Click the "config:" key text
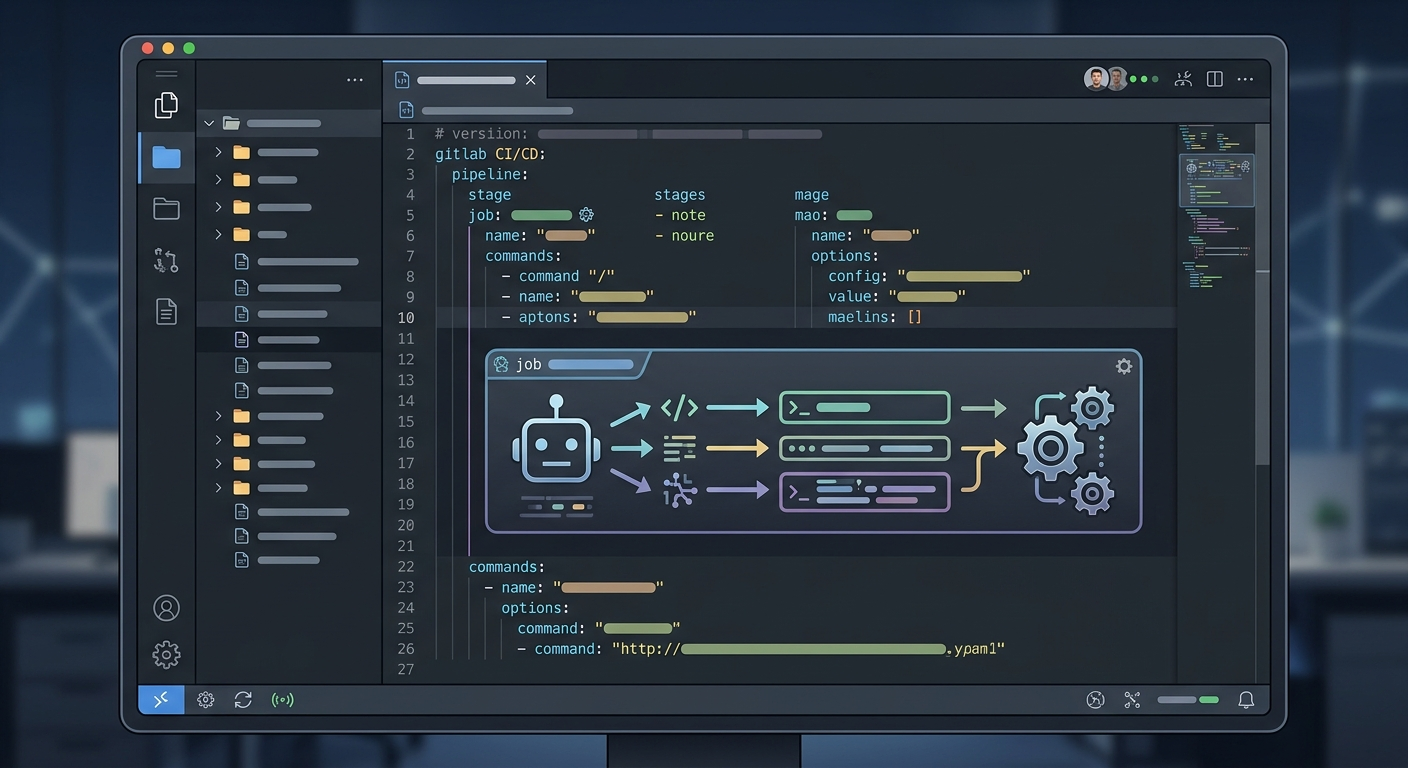This screenshot has width=1408, height=768. (858, 276)
